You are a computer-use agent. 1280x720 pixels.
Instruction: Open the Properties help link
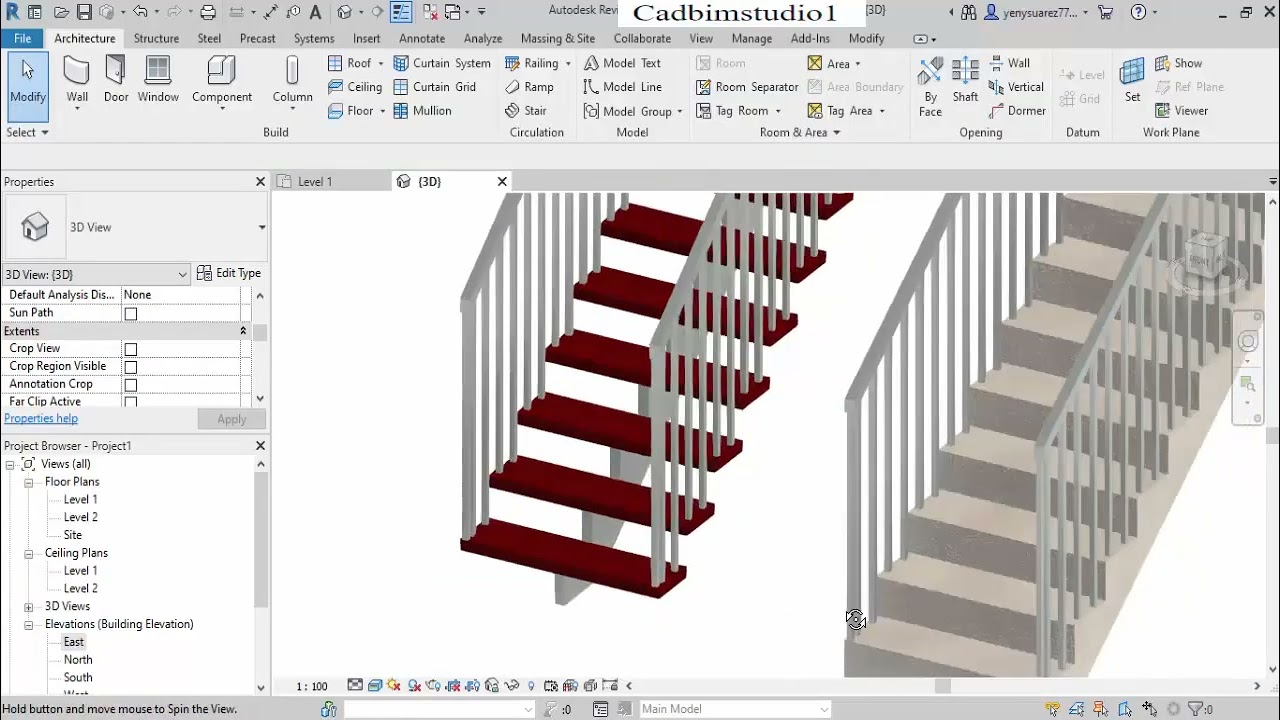point(41,419)
